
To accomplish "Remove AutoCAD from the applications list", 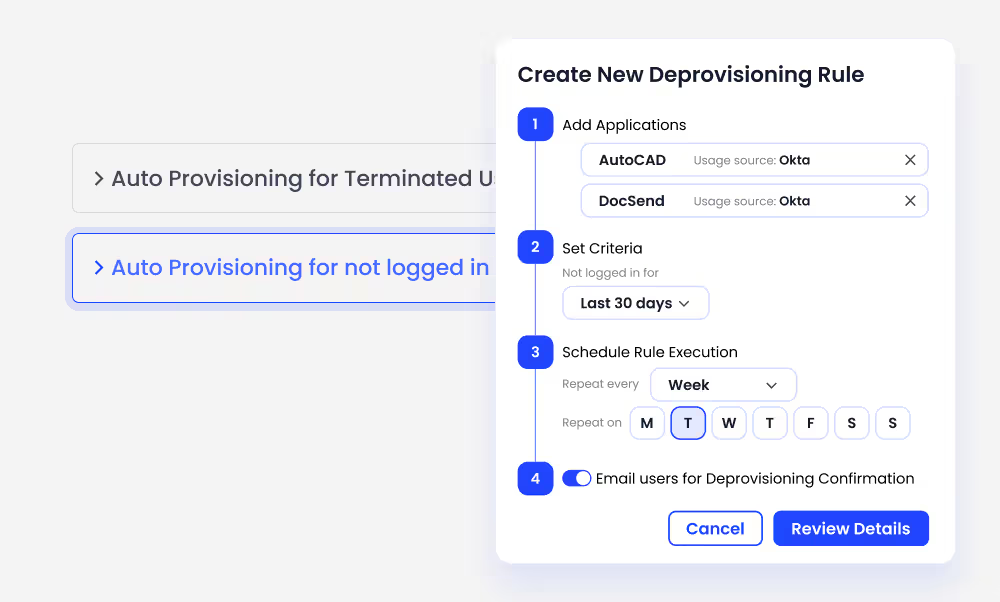I will [x=910, y=159].
